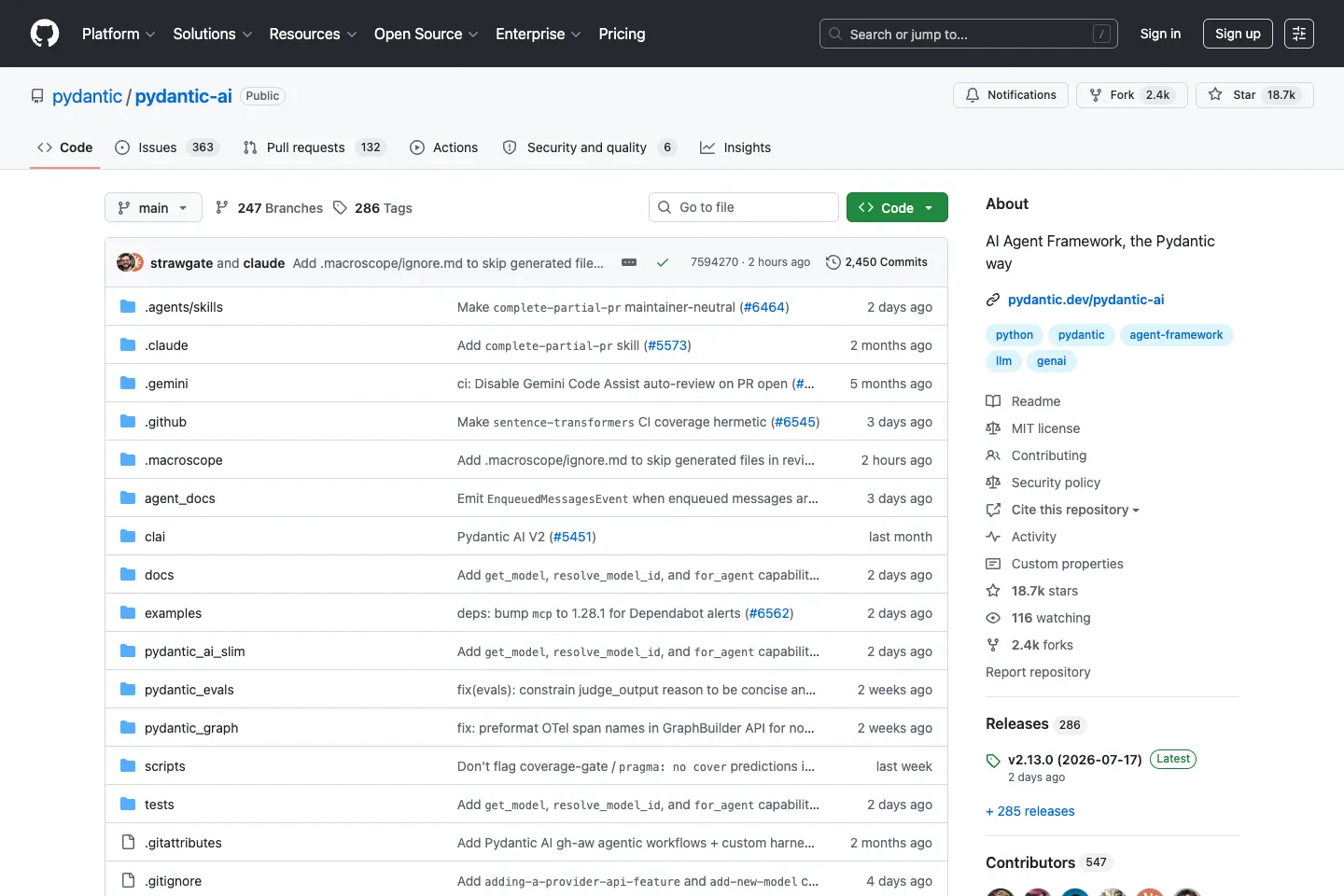The width and height of the screenshot is (1344, 896).
Task: Open the Pricing link in header
Action: 622,34
